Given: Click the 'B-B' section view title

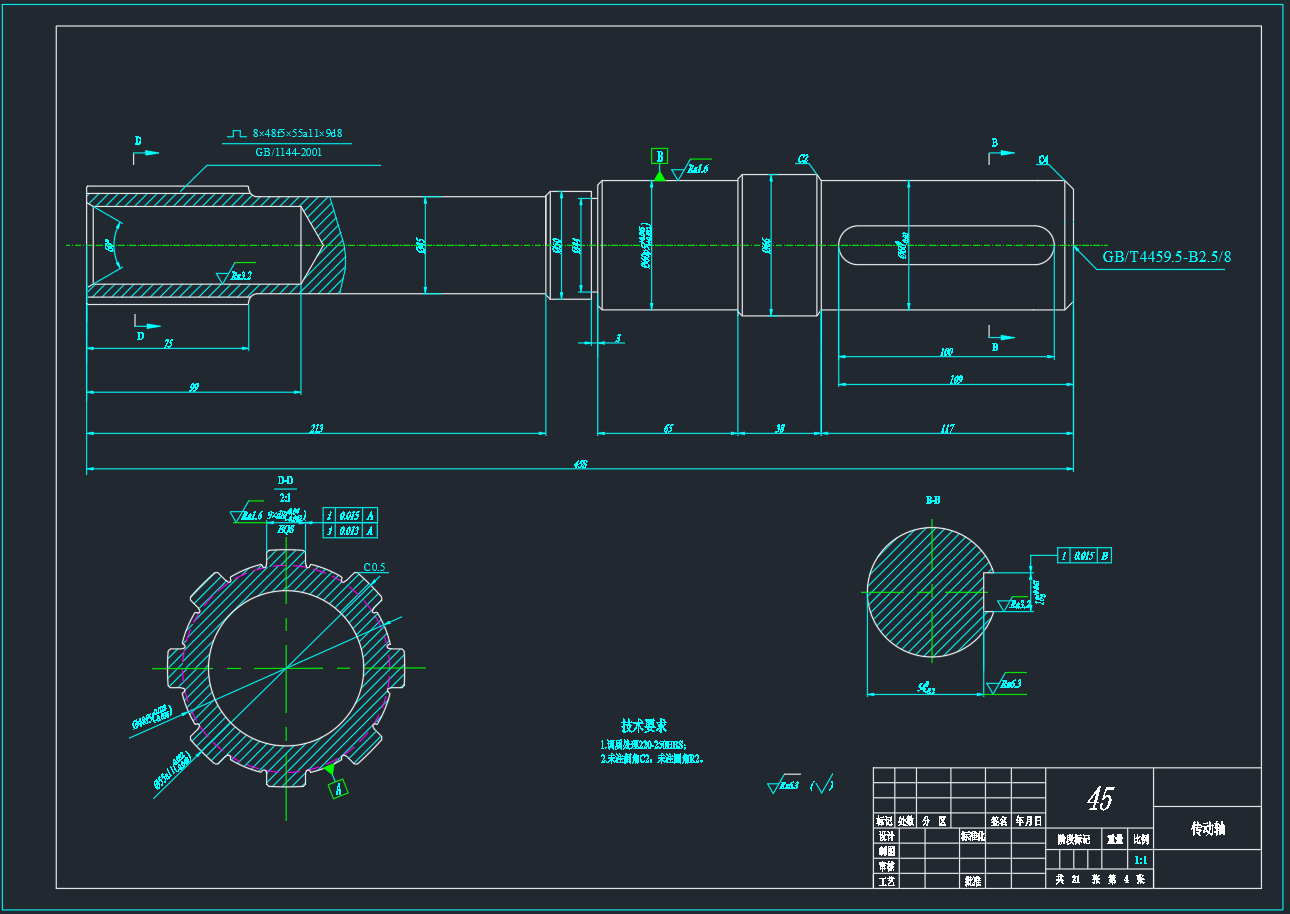Looking at the screenshot, I should (933, 499).
